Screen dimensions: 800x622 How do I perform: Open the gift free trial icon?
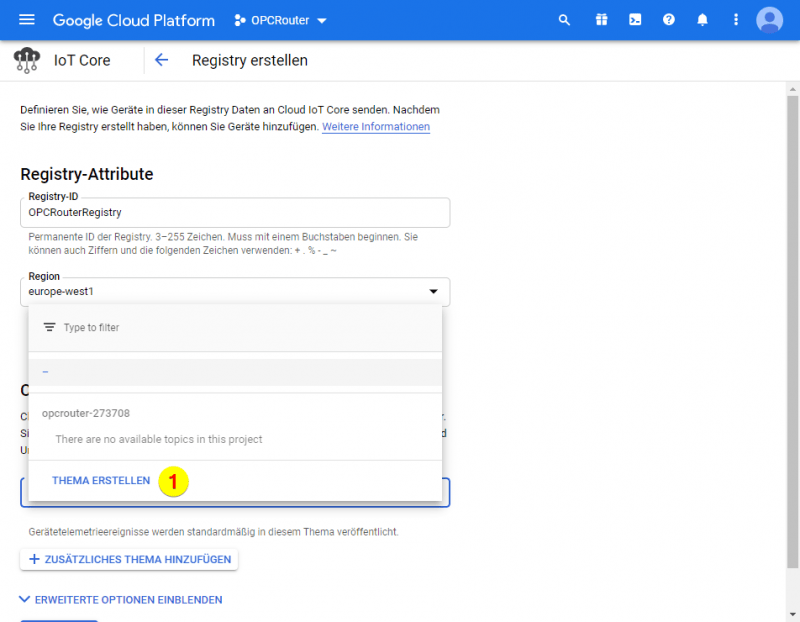coord(601,20)
